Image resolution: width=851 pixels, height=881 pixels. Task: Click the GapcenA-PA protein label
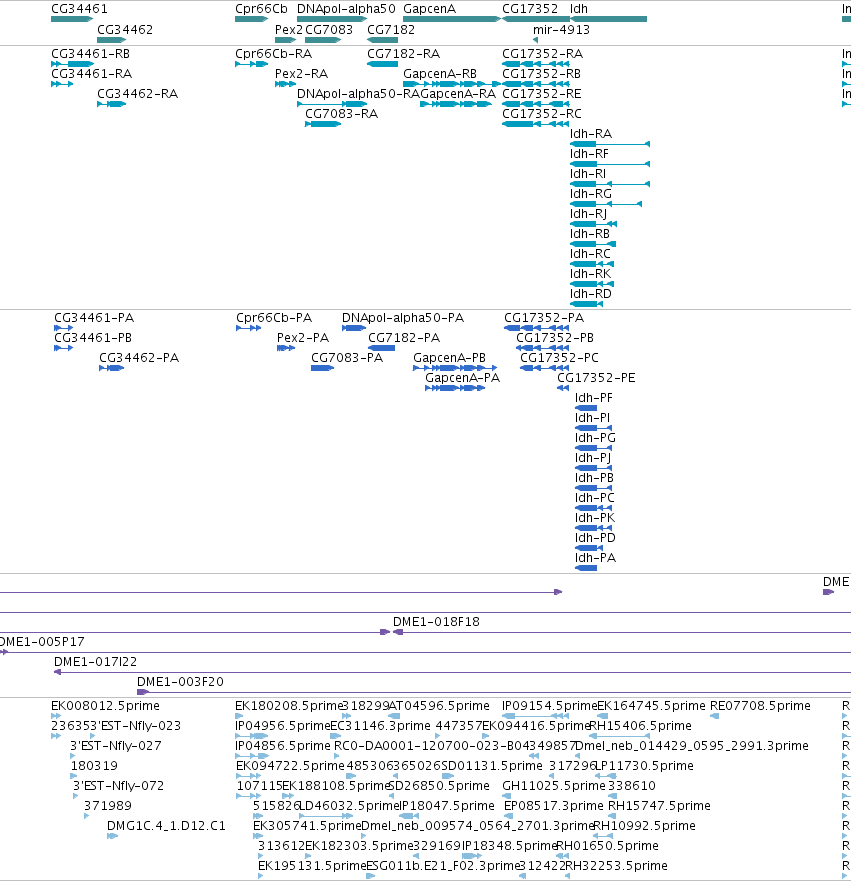point(462,378)
